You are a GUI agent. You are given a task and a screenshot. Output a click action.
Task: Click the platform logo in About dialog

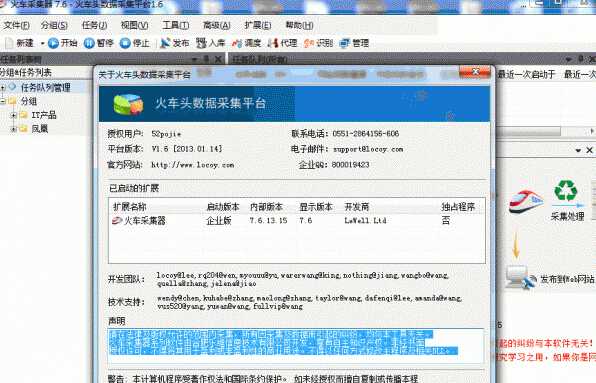pos(128,104)
